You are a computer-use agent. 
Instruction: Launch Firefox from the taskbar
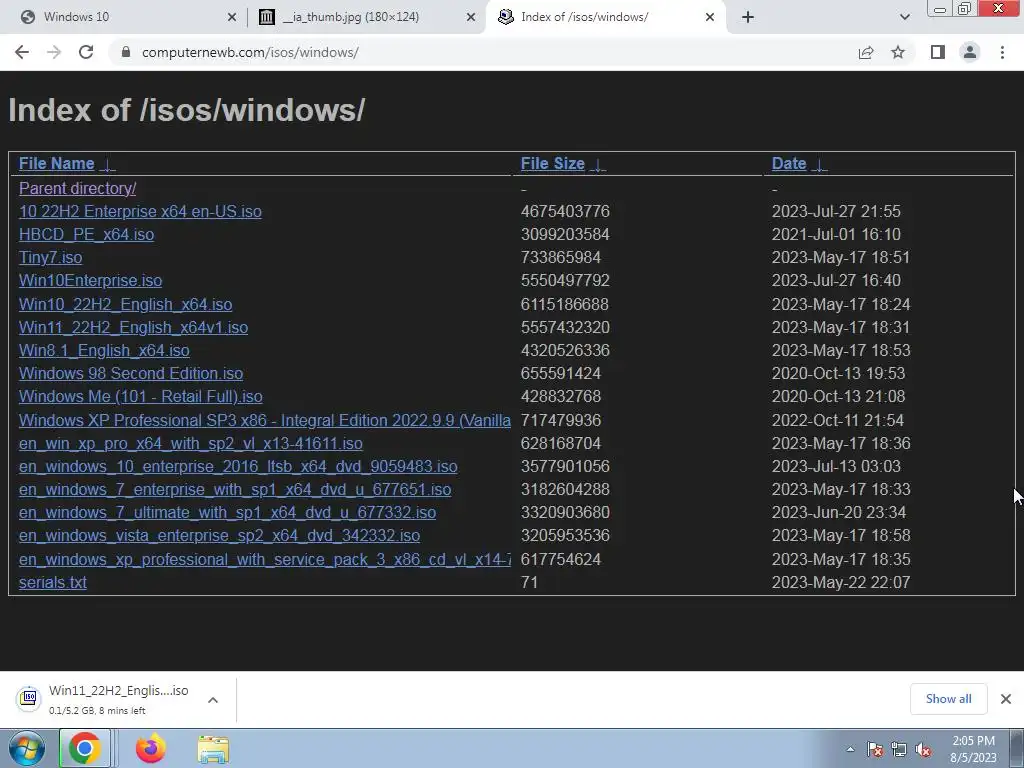(150, 748)
